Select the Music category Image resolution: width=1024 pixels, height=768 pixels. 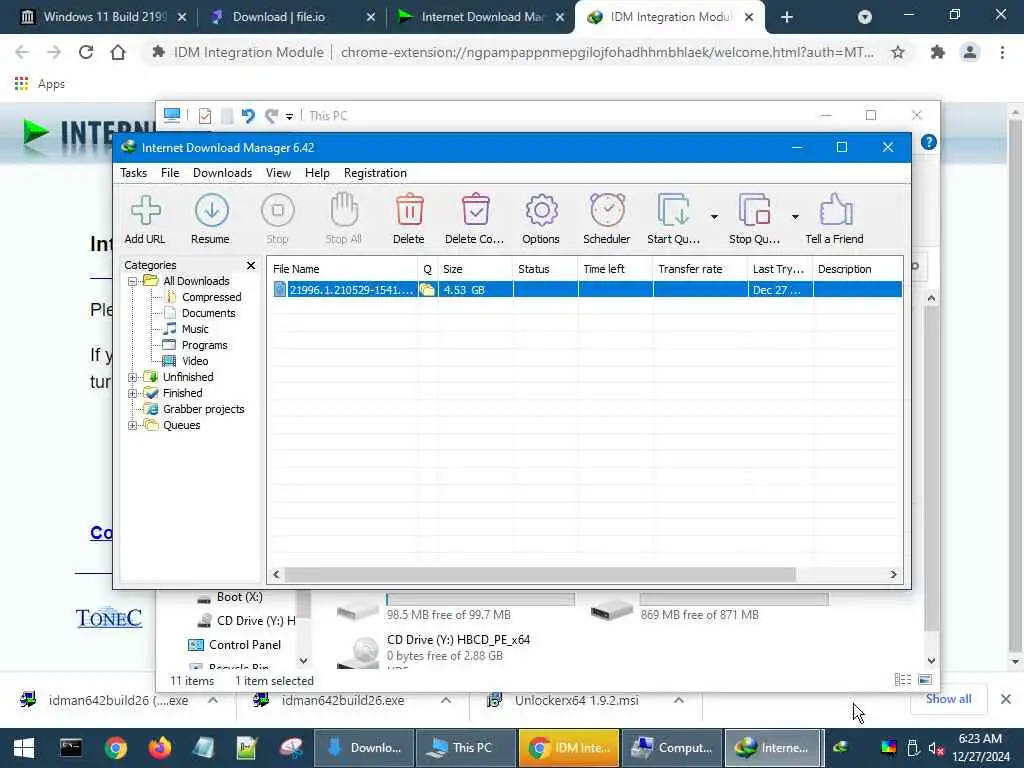coord(195,329)
